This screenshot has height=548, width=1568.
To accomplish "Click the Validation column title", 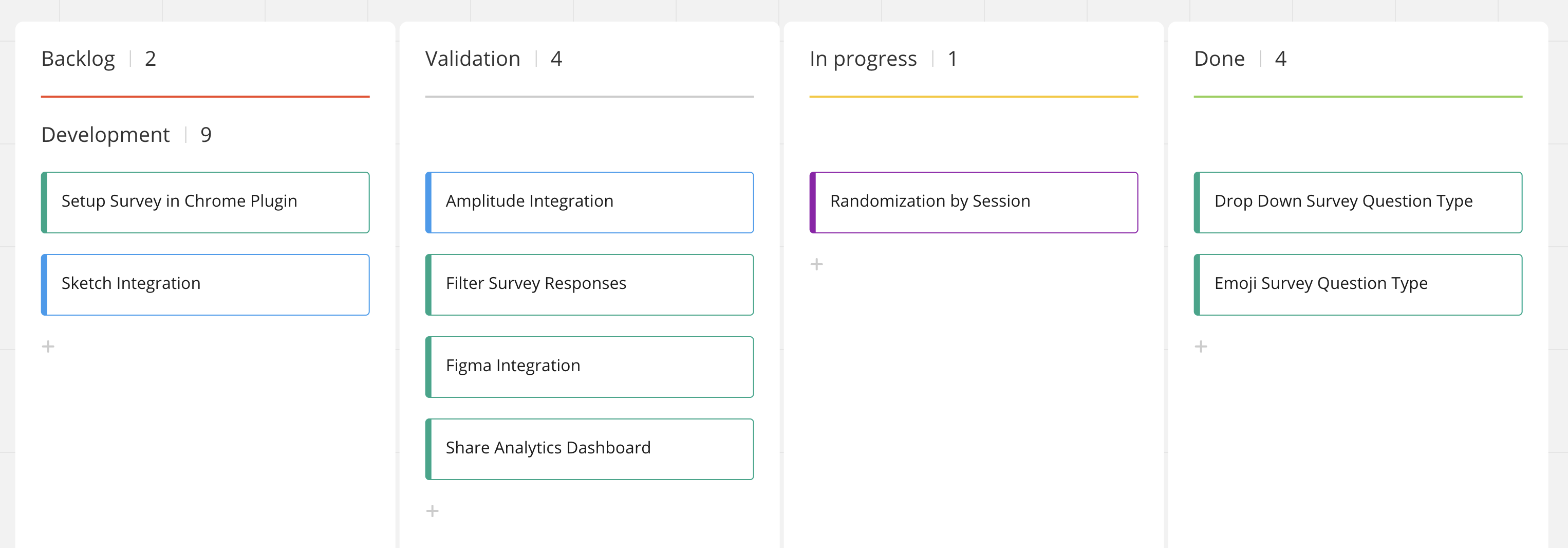I will coord(472,59).
